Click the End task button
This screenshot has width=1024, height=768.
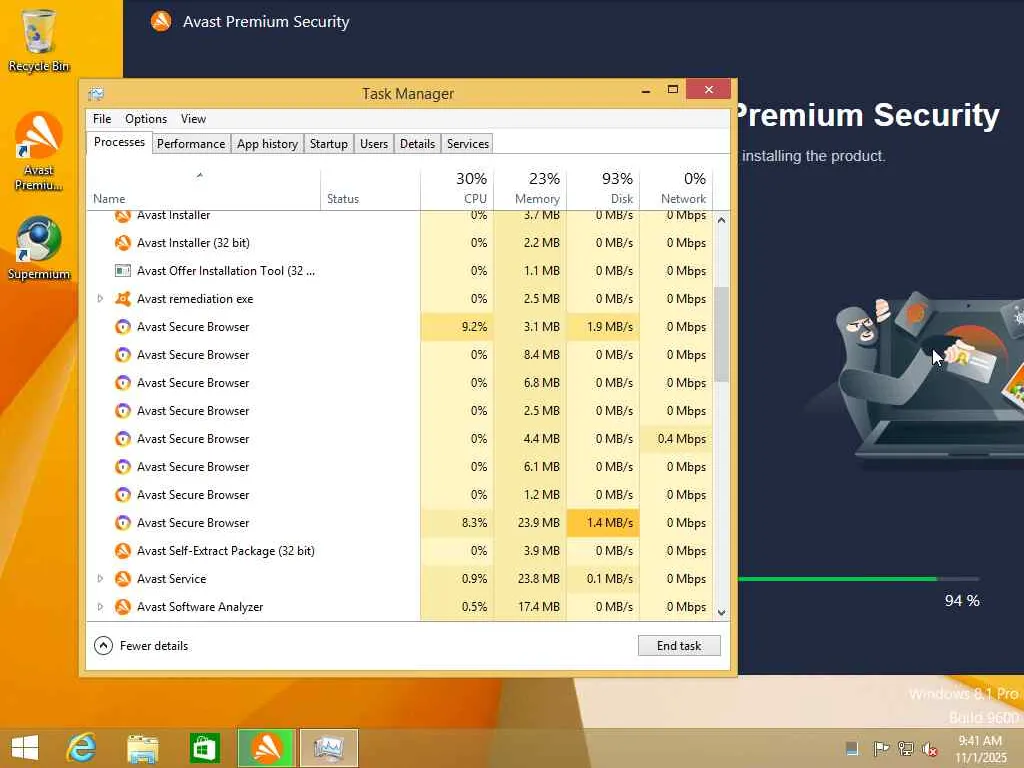click(679, 646)
